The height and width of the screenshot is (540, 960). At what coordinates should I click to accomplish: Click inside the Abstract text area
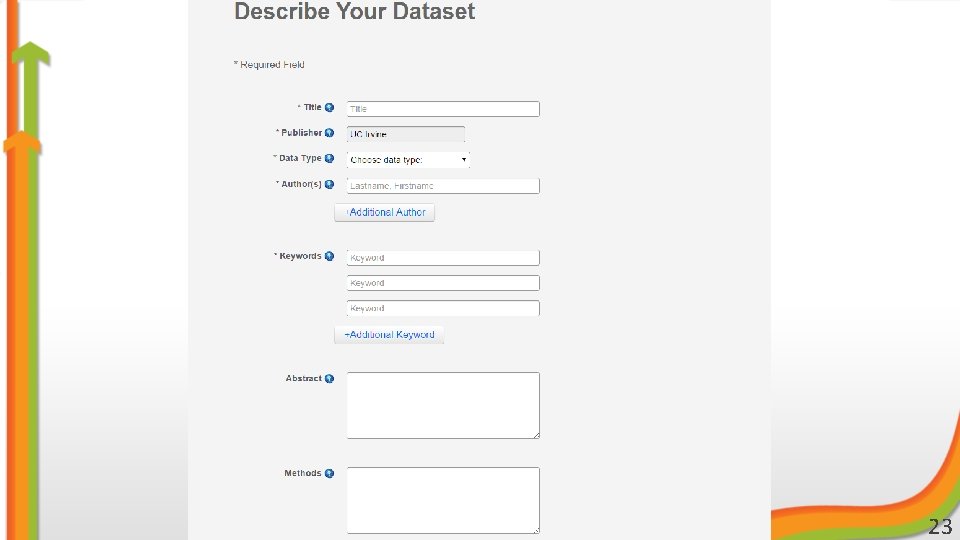pyautogui.click(x=443, y=405)
